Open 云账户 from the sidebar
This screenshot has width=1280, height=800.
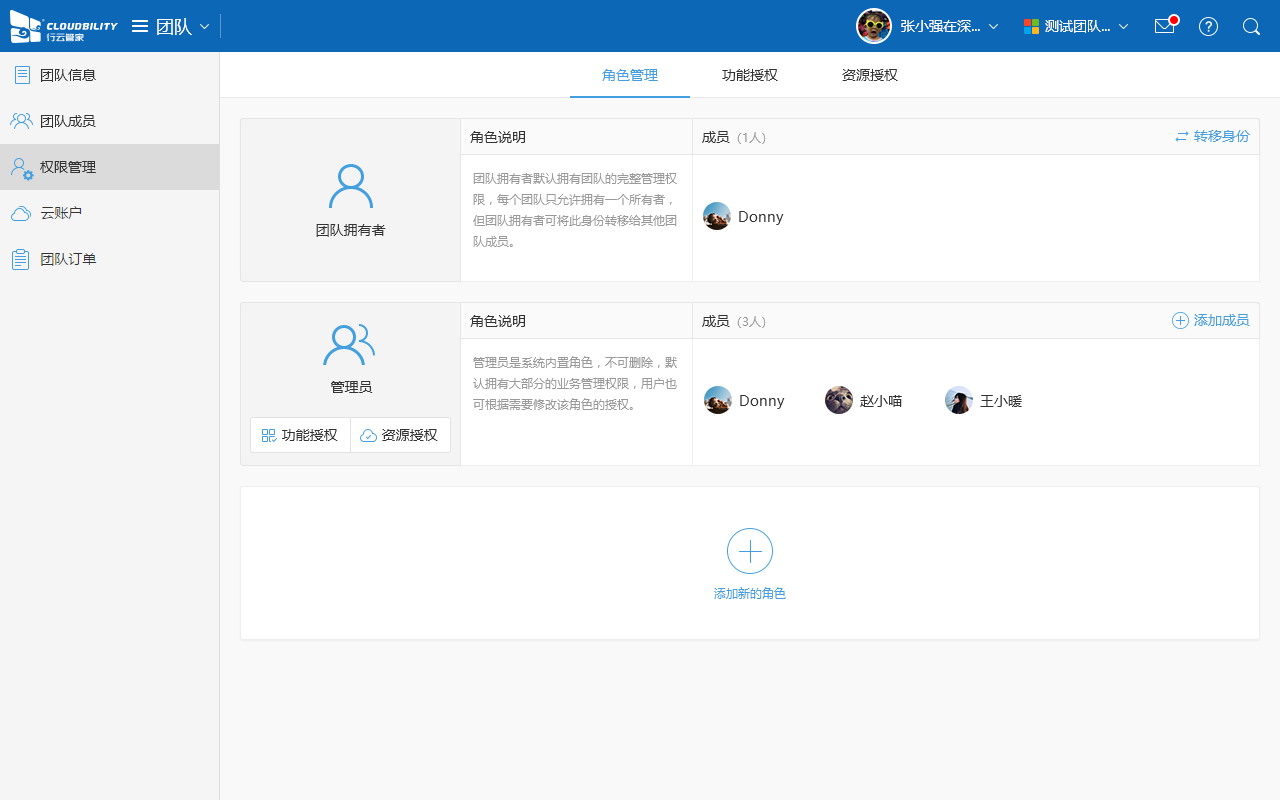[60, 213]
